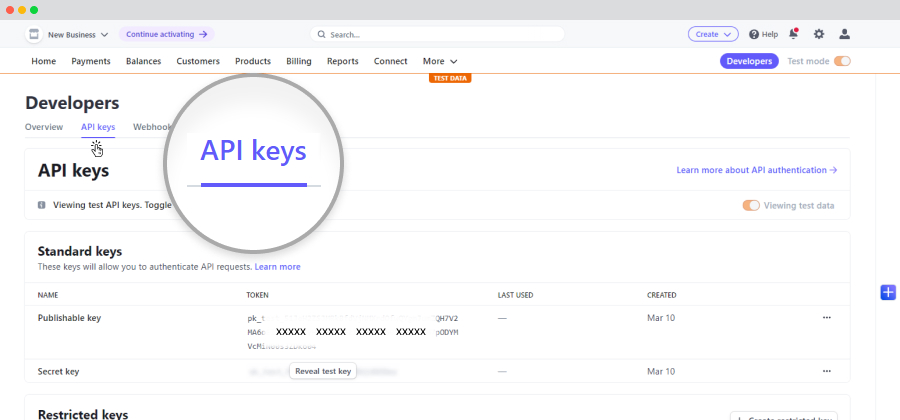Screen dimensions: 900x420
Task: Open the Create dropdown
Action: [713, 34]
